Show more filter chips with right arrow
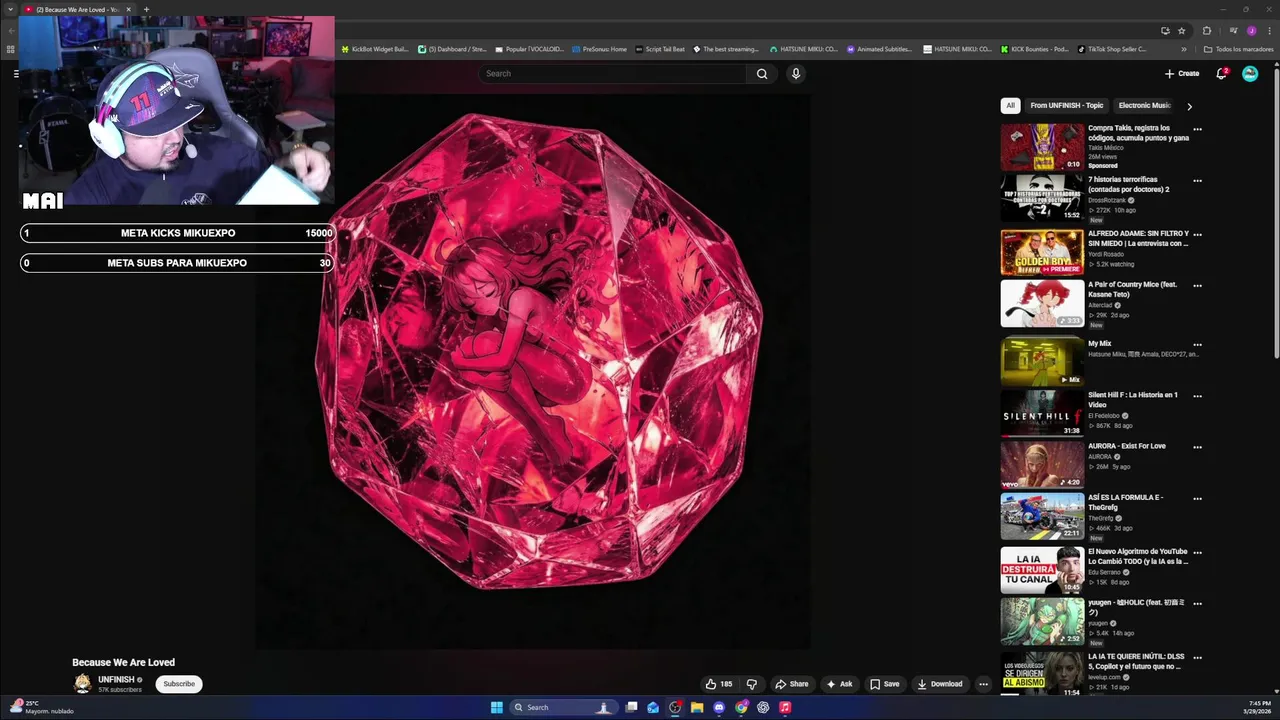Viewport: 1280px width, 720px height. tap(1189, 106)
